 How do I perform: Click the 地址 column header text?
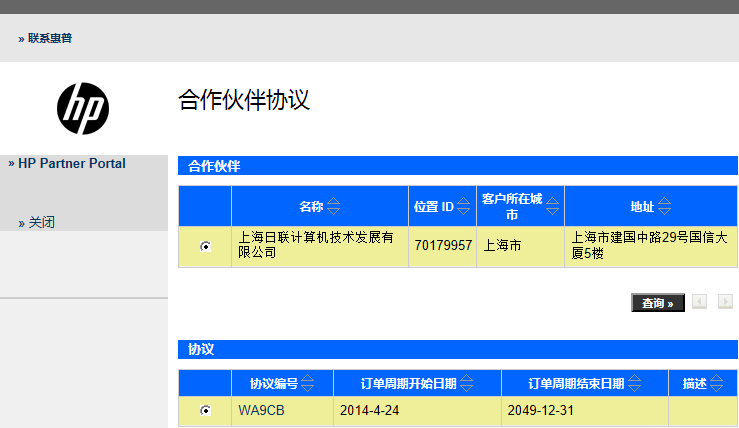pyautogui.click(x=642, y=206)
